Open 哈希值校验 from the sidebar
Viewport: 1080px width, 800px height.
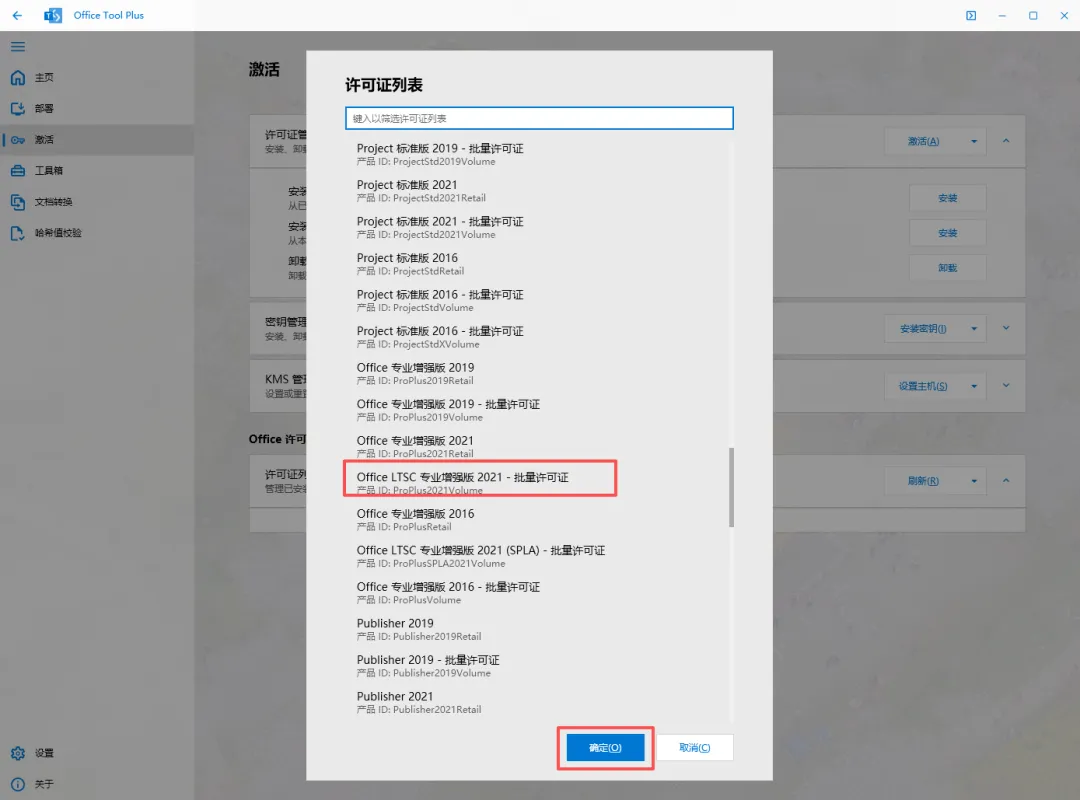click(96, 233)
